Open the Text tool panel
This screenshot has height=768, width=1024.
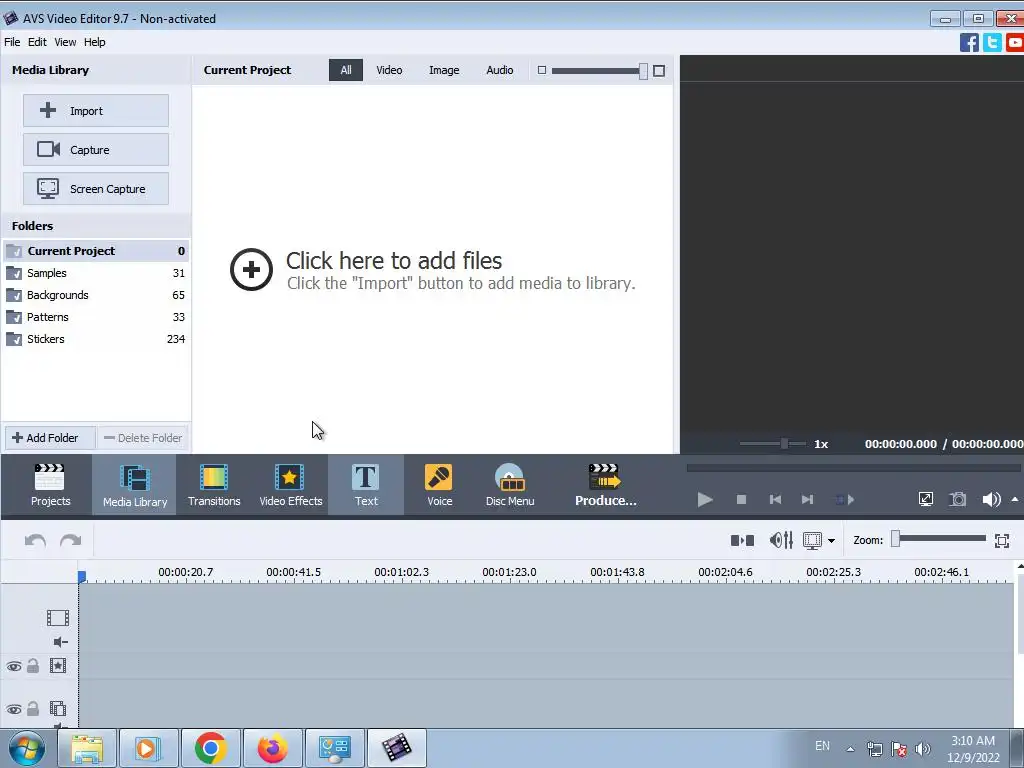tap(366, 485)
